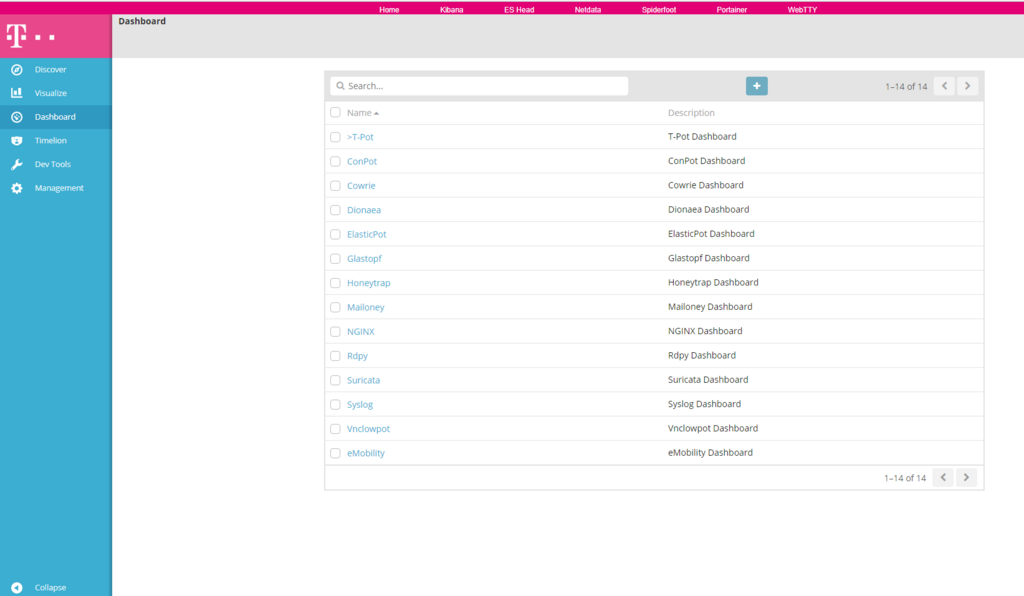
Task: Open Kibana in the top bar
Action: click(451, 10)
